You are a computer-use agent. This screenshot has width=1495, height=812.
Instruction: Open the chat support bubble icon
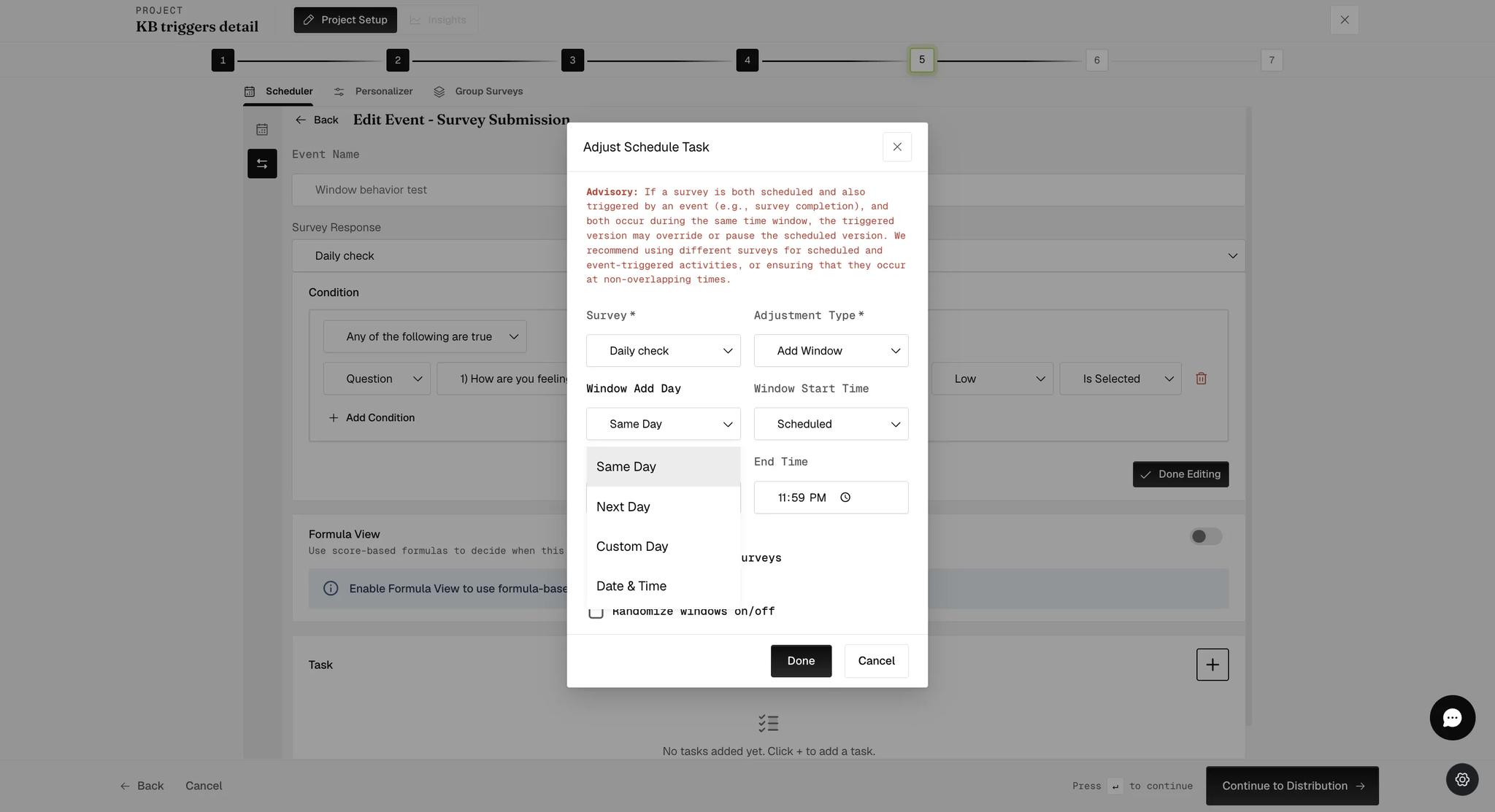pyautogui.click(x=1452, y=718)
